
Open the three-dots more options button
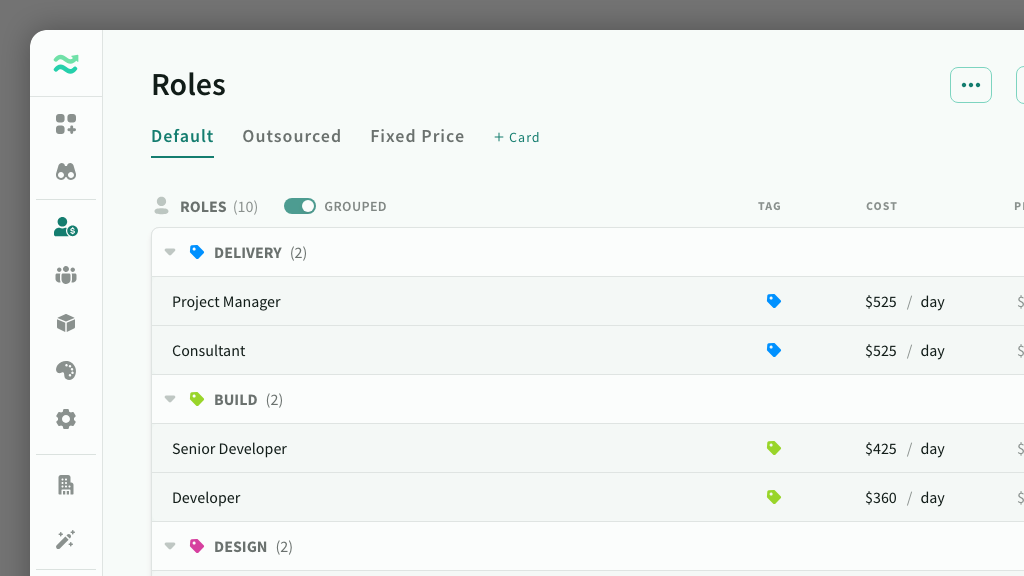[x=970, y=85]
